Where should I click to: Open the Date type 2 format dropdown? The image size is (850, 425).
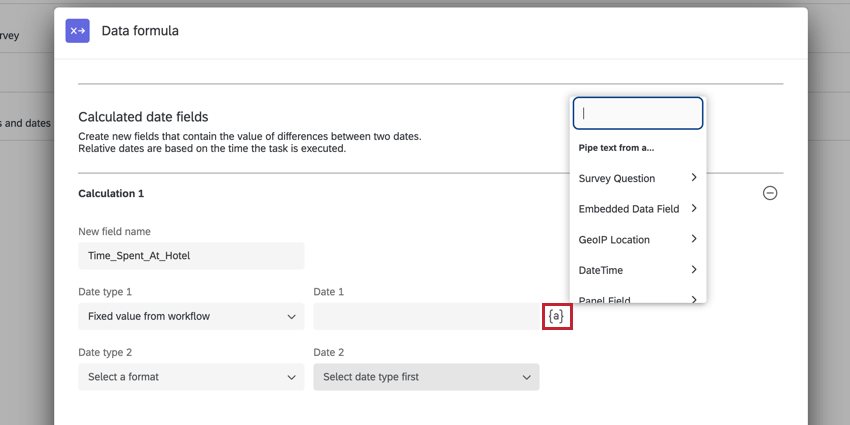coord(191,377)
